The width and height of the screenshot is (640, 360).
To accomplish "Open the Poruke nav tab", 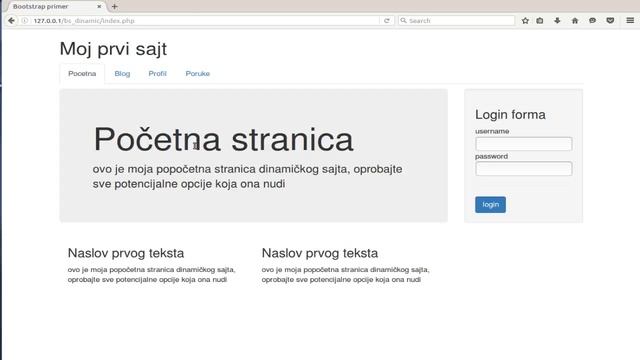I will point(198,73).
